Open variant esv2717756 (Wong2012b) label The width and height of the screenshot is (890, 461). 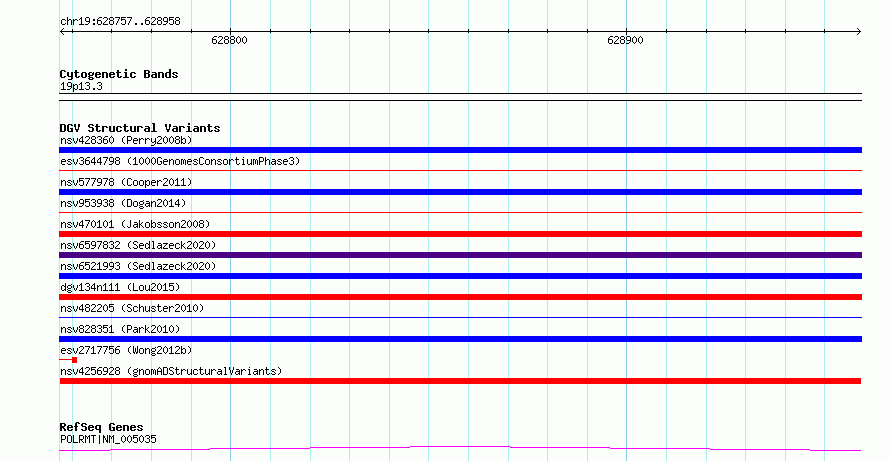pyautogui.click(x=126, y=350)
